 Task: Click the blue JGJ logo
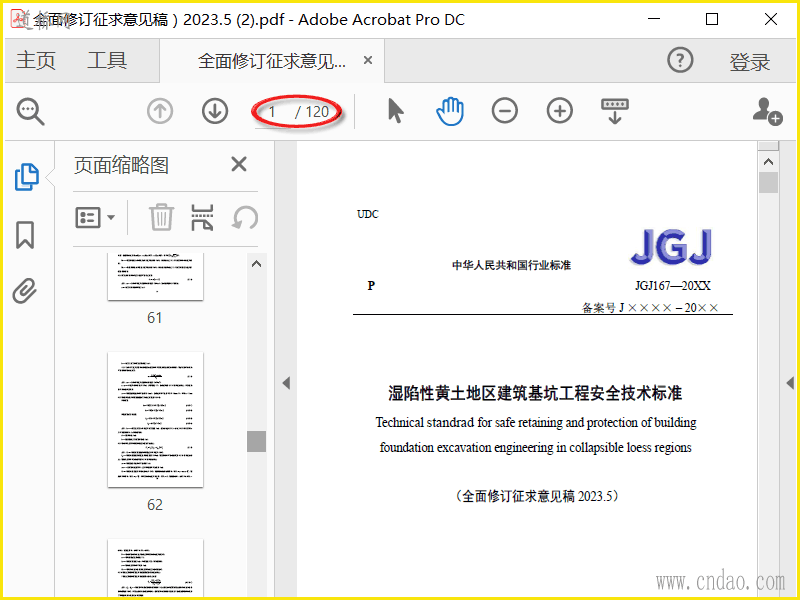(x=671, y=247)
